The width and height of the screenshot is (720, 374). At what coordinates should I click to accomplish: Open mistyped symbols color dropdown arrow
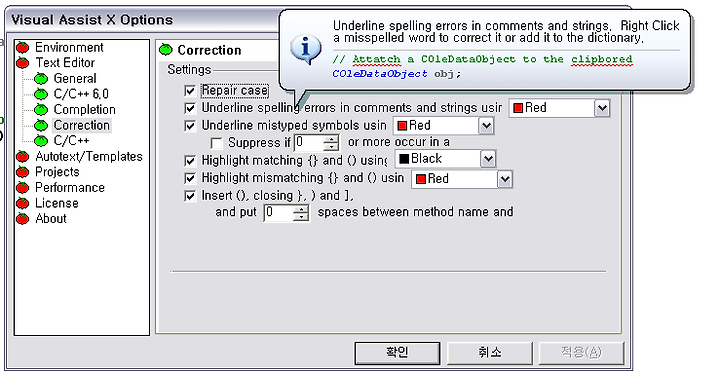coord(486,126)
